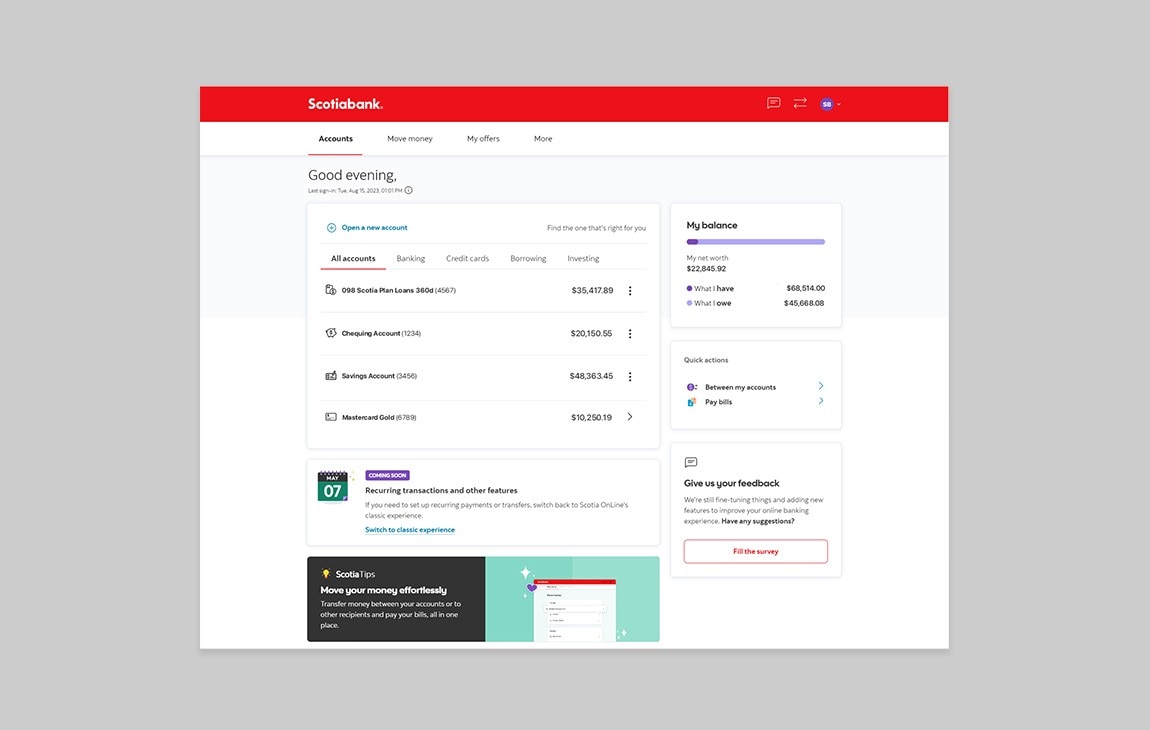
Task: Select the Borrowing filter tab
Action: click(x=528, y=258)
